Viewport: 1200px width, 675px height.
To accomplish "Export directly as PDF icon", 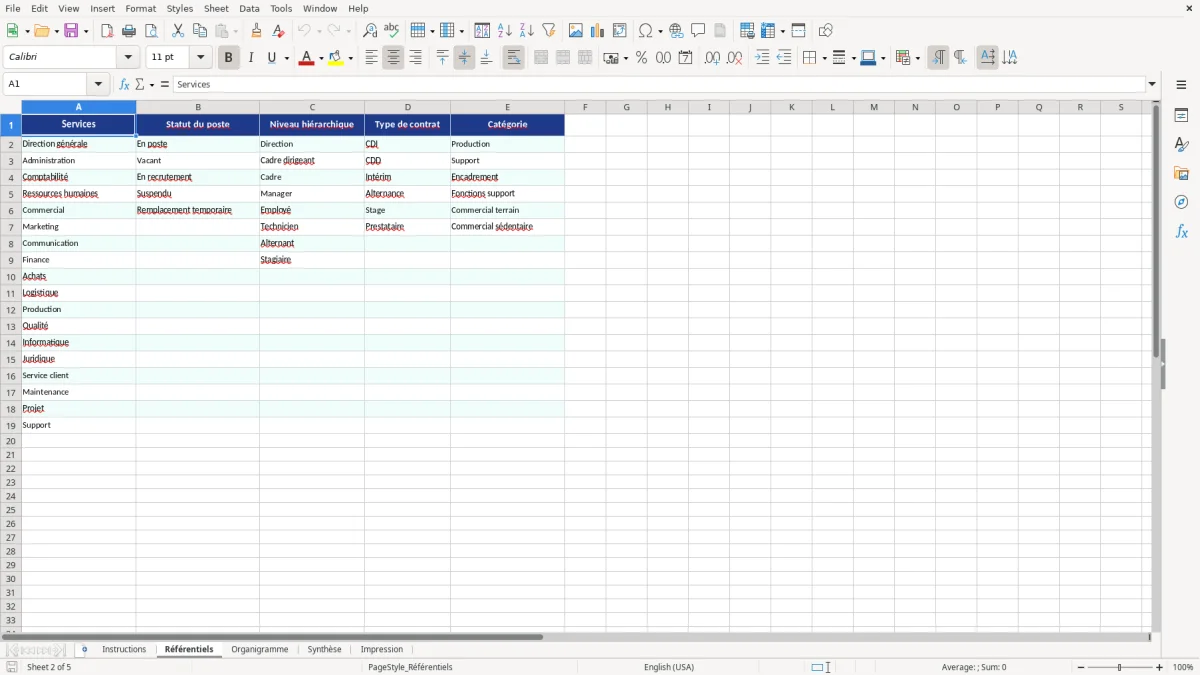I will (107, 31).
